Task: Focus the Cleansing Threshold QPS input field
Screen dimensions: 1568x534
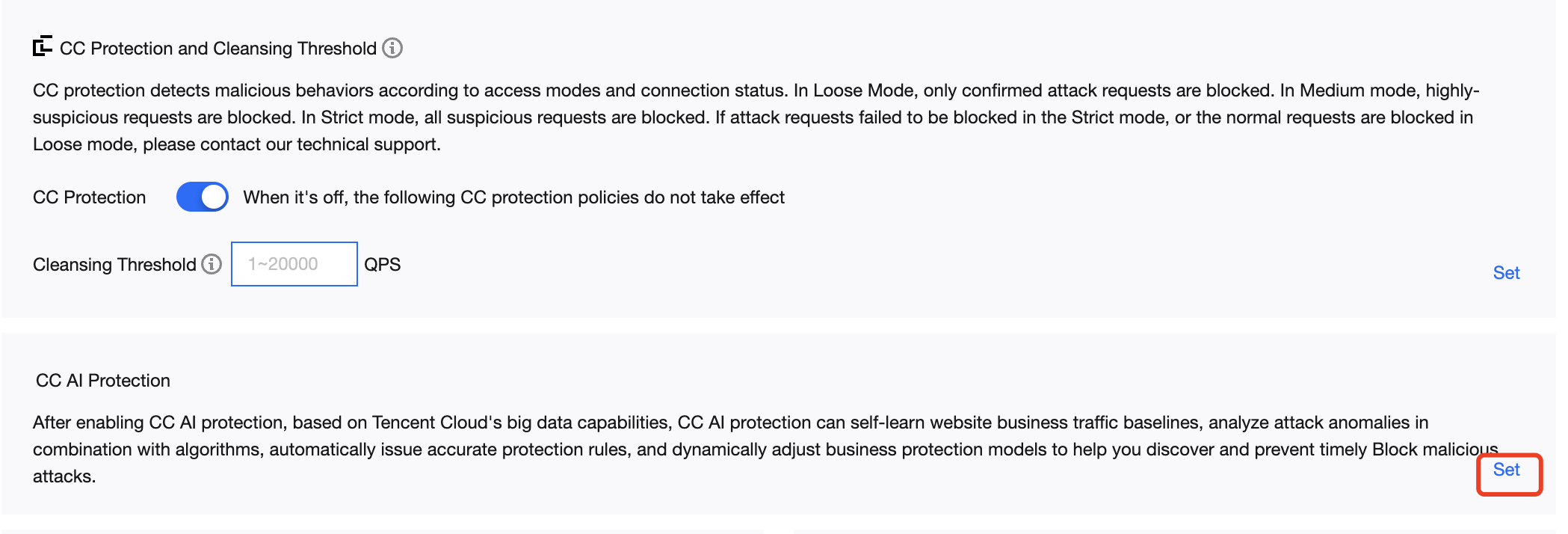Action: [x=294, y=264]
